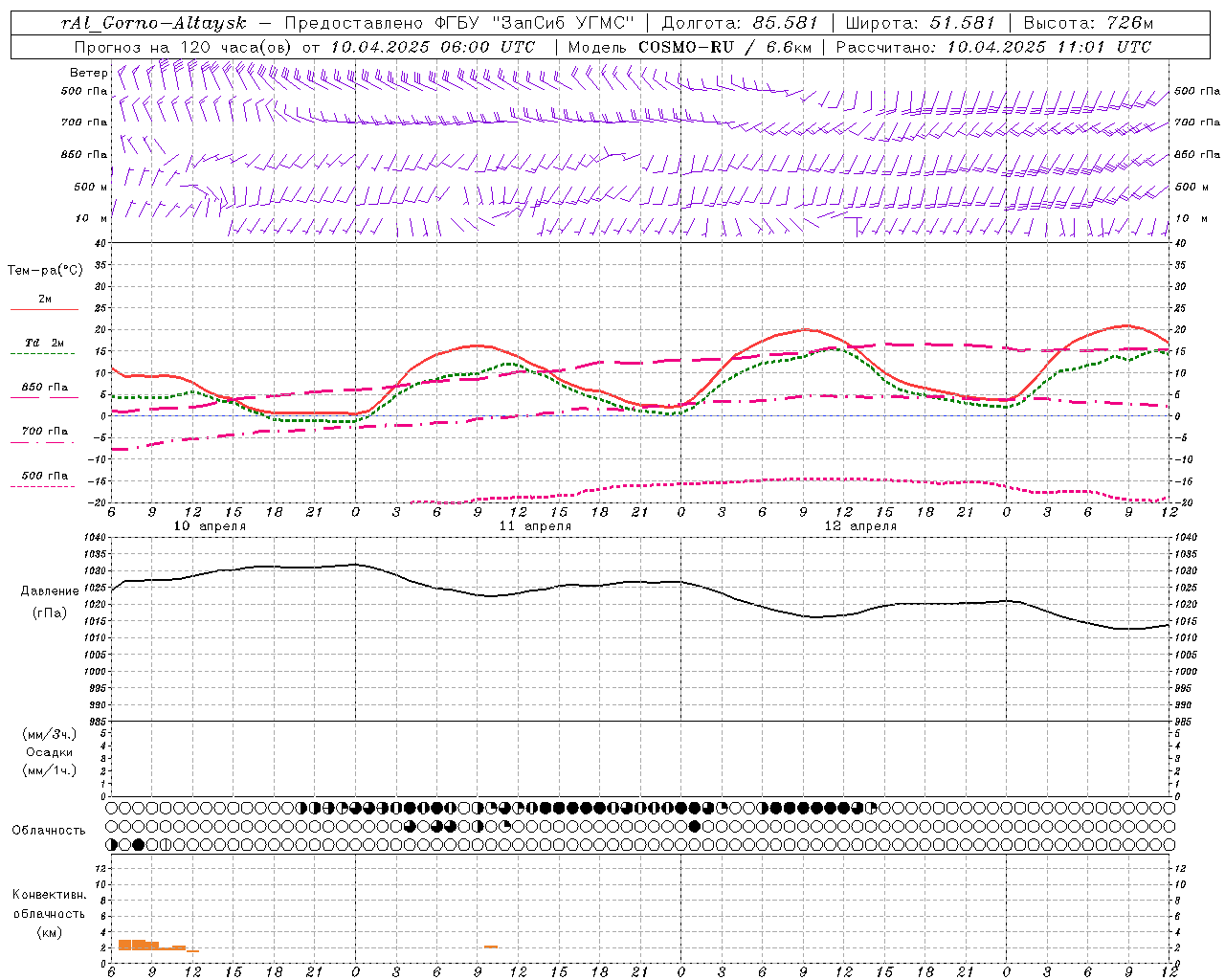Click the solid line sample under '2м' legend
Image resolution: width=1225 pixels, height=980 pixels.
44,309
